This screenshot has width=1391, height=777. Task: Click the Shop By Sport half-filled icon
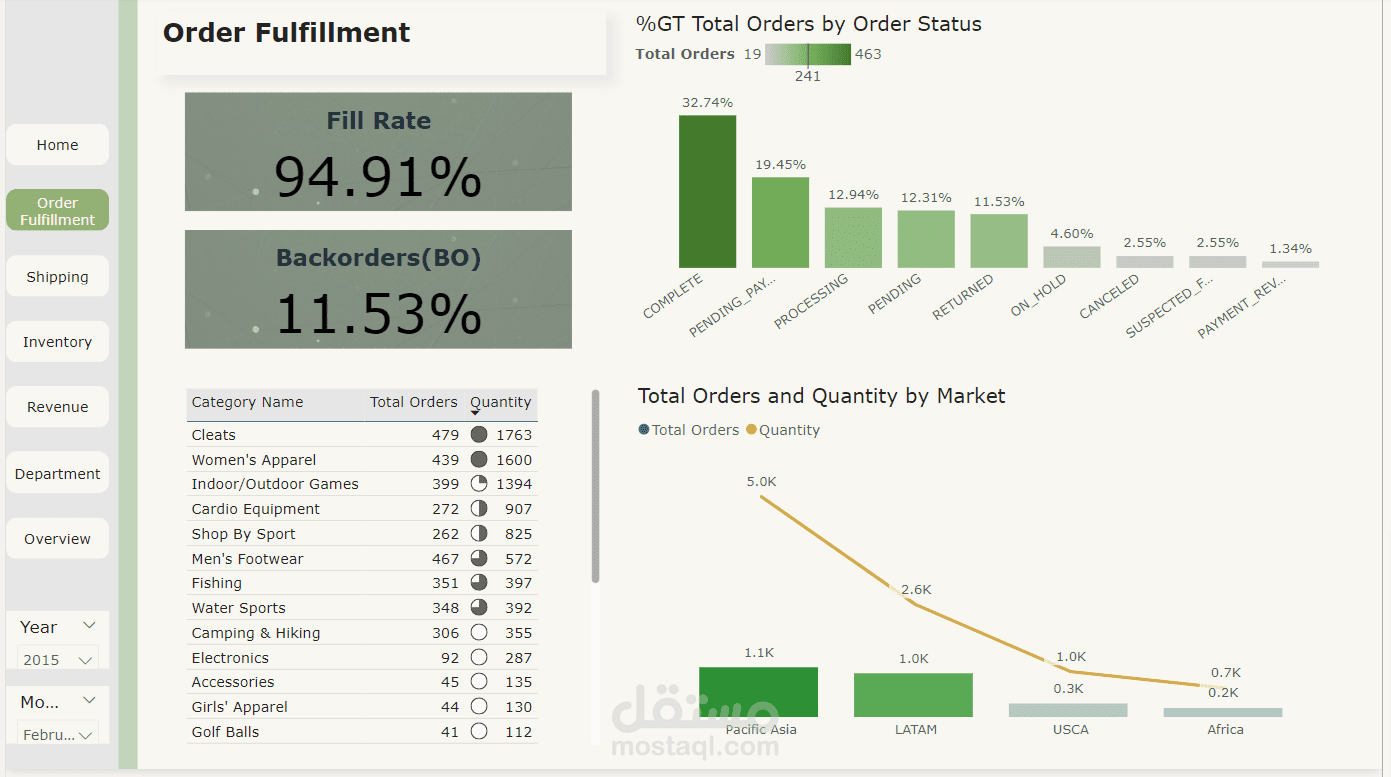click(x=479, y=534)
